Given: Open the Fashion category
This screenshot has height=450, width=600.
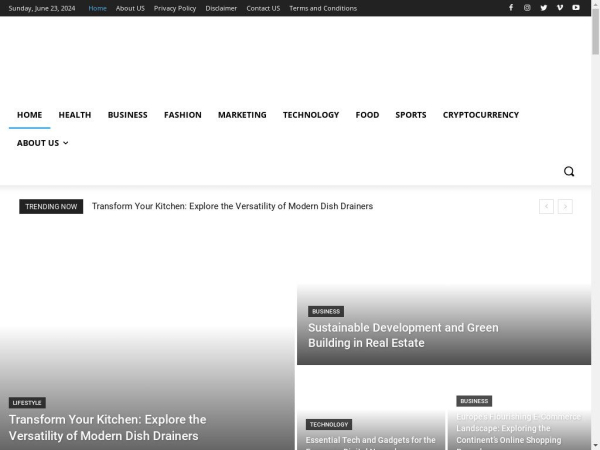Looking at the screenshot, I should pos(183,115).
